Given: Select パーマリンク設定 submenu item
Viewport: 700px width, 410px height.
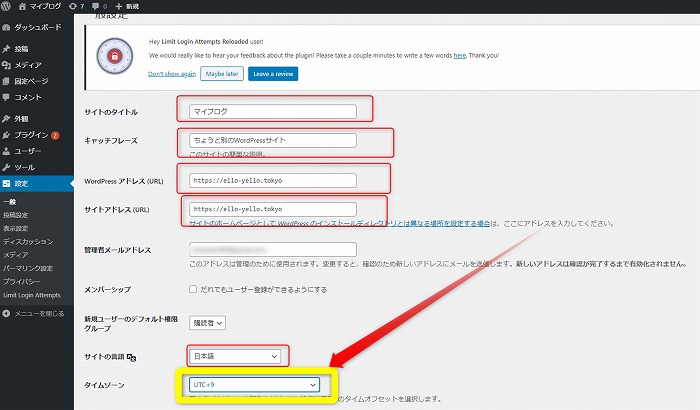Looking at the screenshot, I should pos(30,269).
